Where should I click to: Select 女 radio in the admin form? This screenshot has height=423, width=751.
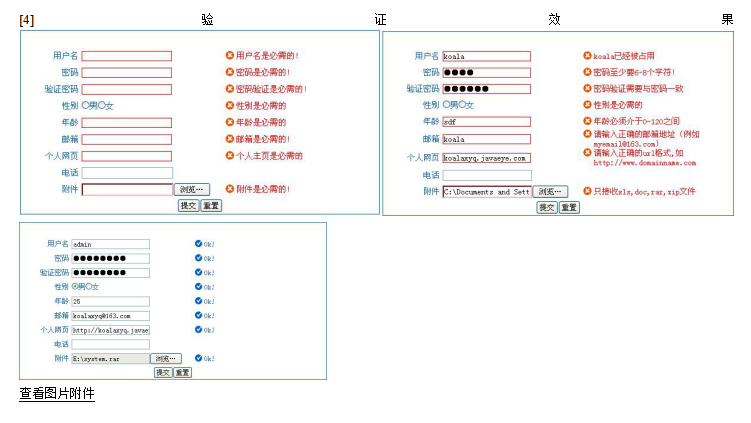(x=89, y=287)
